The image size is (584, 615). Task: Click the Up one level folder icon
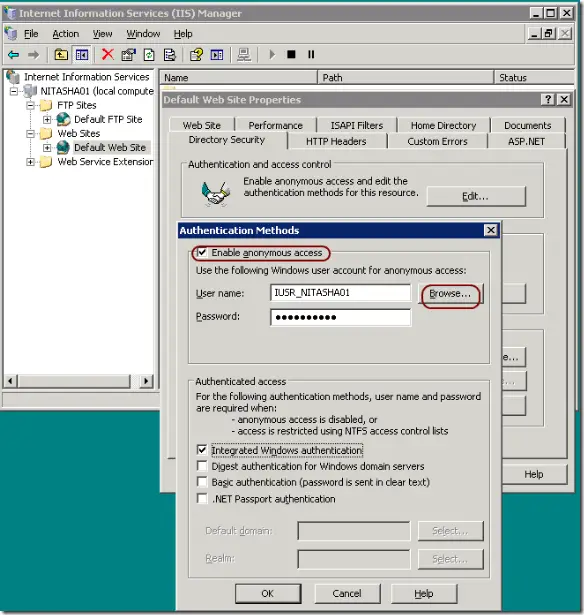pos(61,55)
